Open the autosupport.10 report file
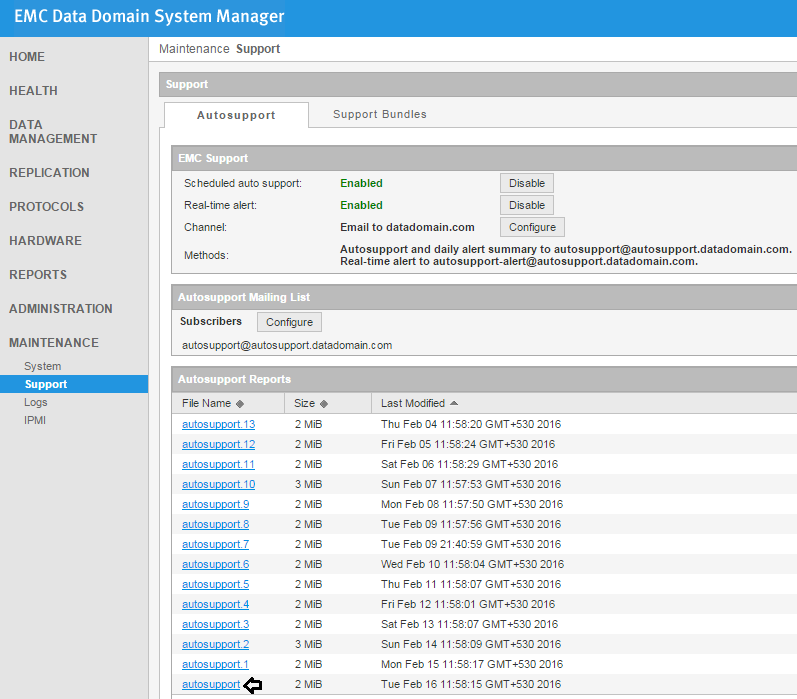 coord(218,484)
